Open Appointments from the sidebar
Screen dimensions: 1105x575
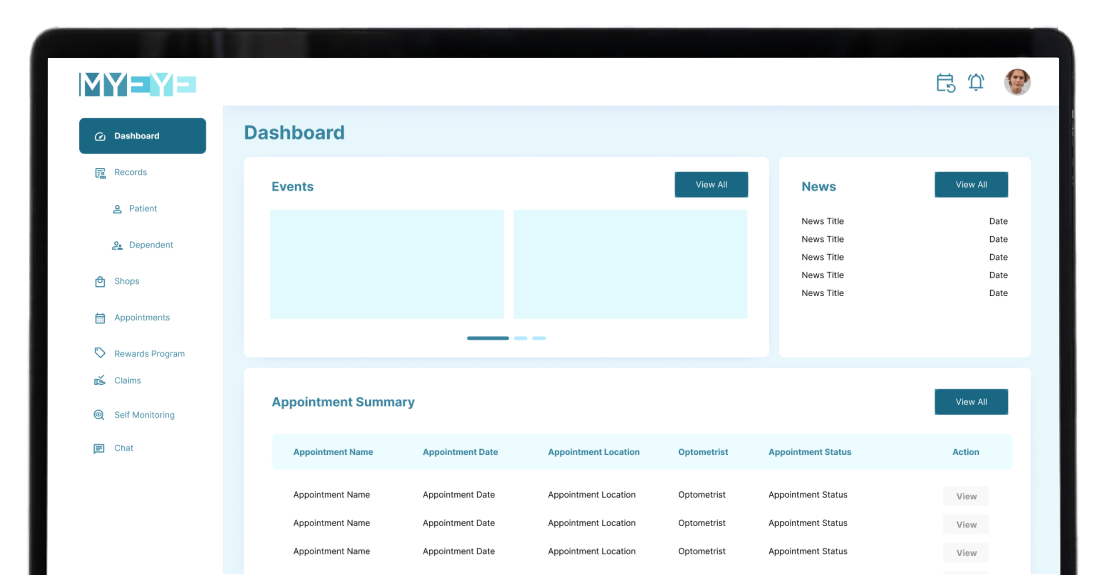[141, 318]
